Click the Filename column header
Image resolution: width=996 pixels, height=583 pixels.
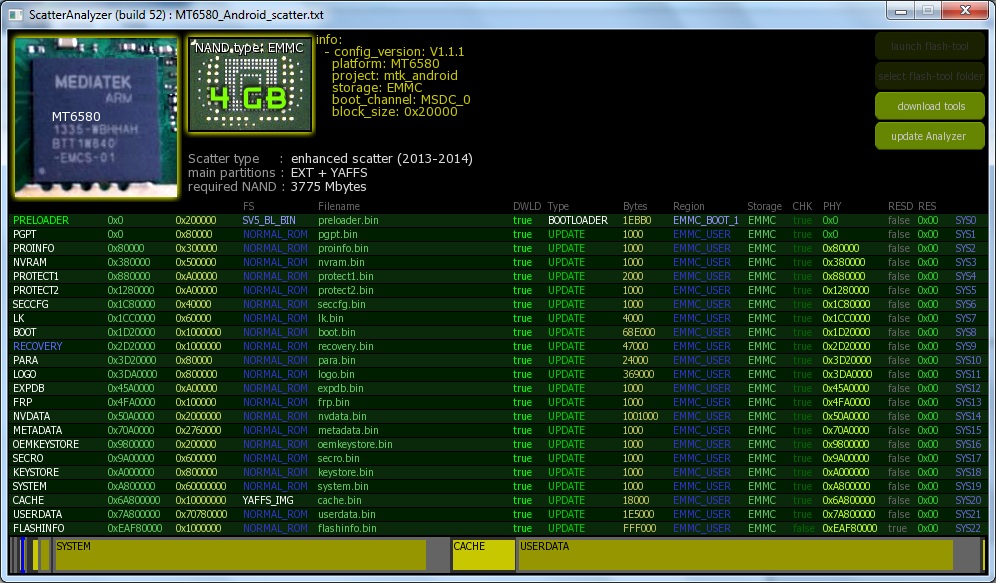coord(339,206)
